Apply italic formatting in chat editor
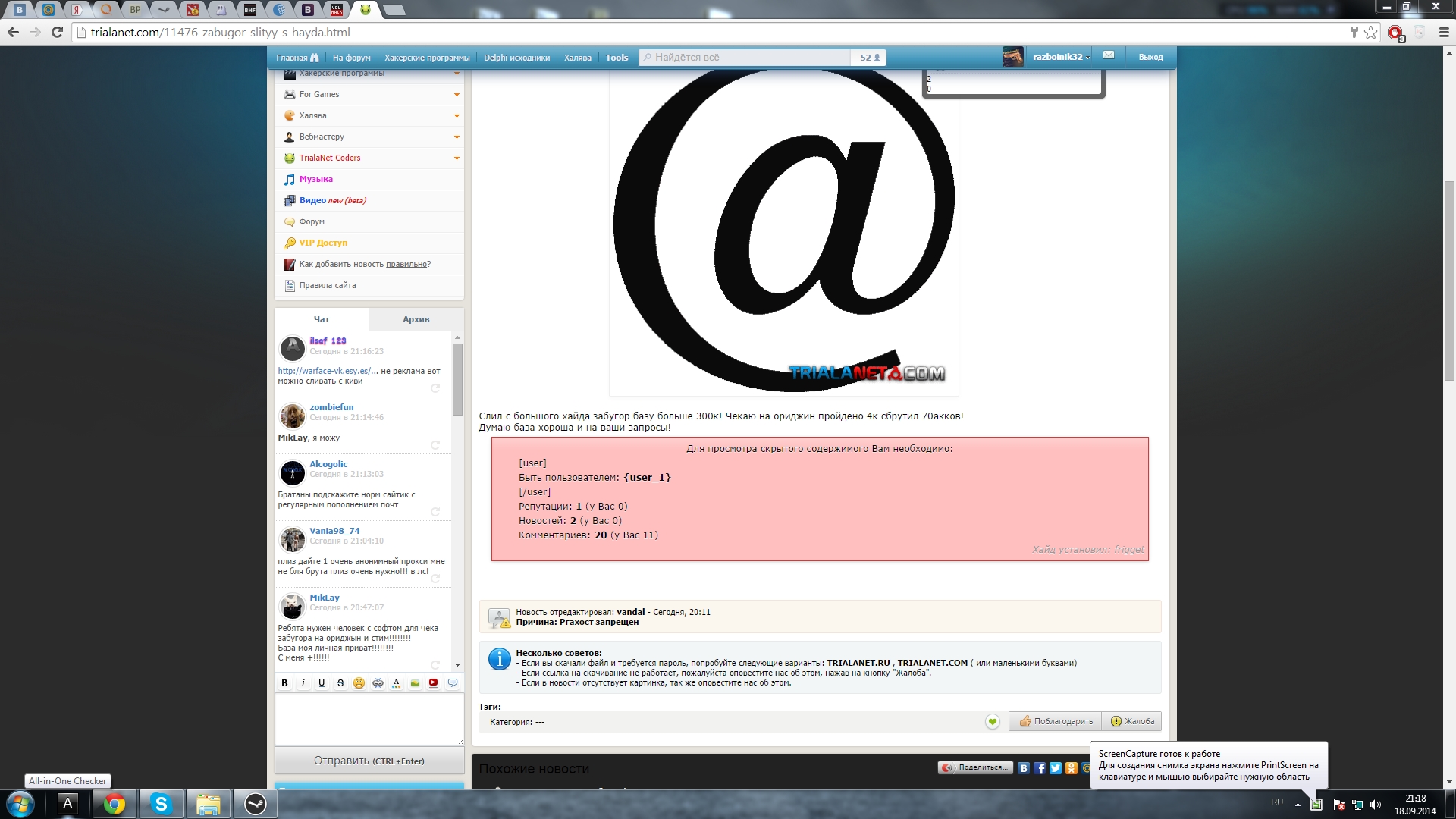 [303, 683]
